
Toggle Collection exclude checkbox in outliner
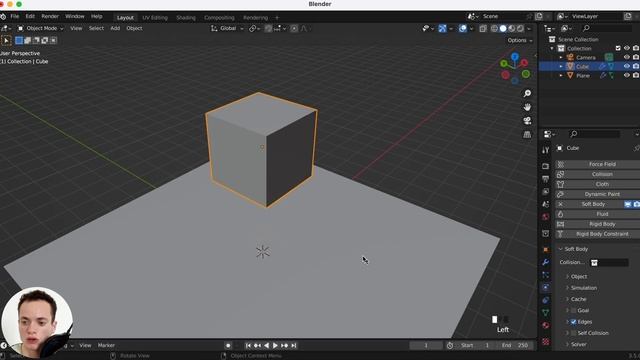coord(618,48)
